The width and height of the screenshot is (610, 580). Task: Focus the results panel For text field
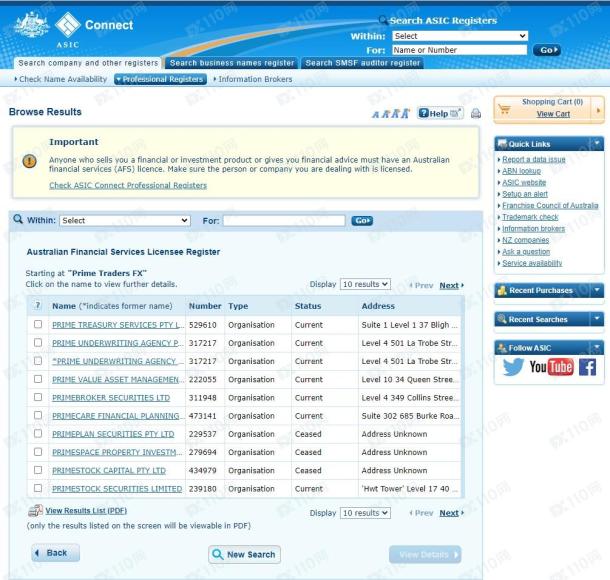(284, 221)
